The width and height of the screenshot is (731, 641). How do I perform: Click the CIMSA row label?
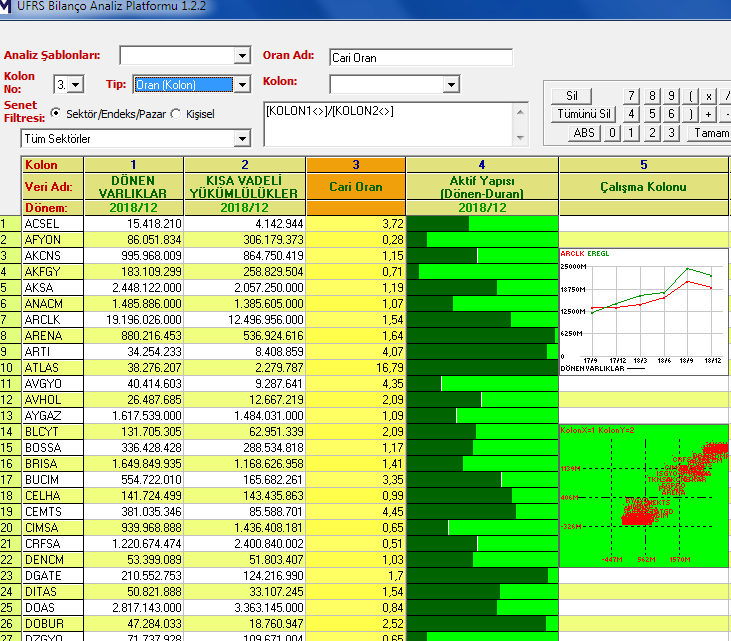[53, 528]
